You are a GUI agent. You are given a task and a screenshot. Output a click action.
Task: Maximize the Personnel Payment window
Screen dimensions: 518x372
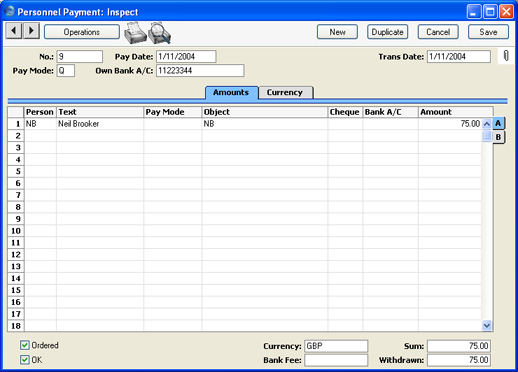[x=490, y=12]
